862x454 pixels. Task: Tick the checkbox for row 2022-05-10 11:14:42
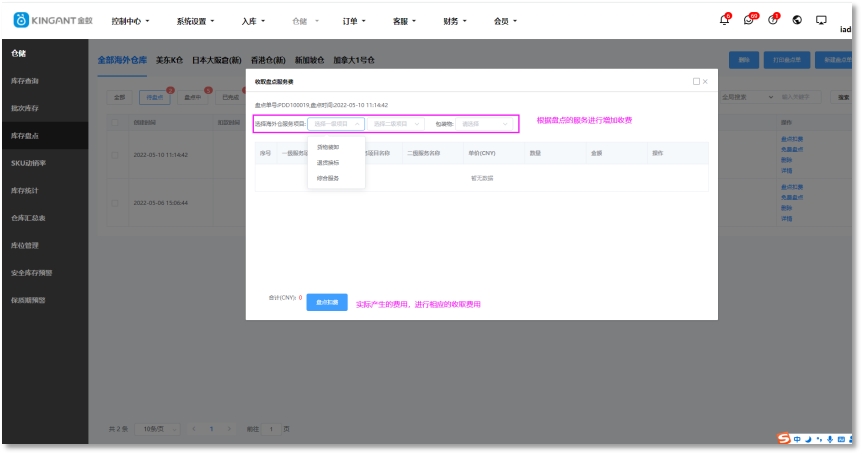pyautogui.click(x=115, y=155)
